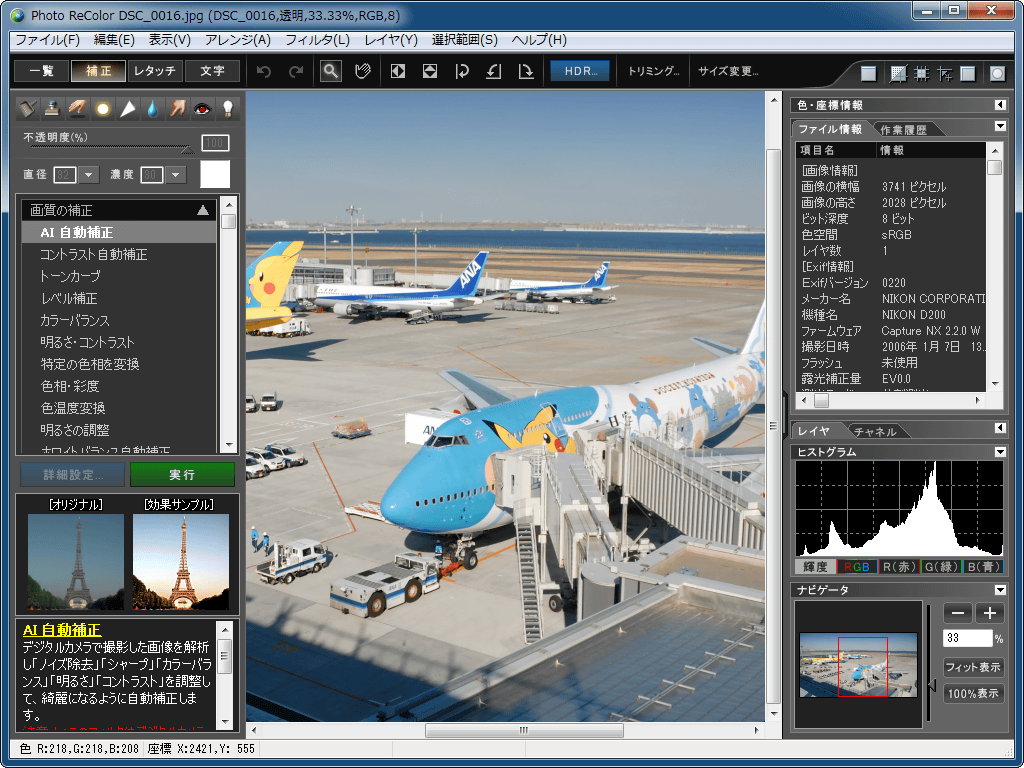This screenshot has height=768, width=1024.
Task: Show R(赤) histogram channel
Action: [x=899, y=567]
